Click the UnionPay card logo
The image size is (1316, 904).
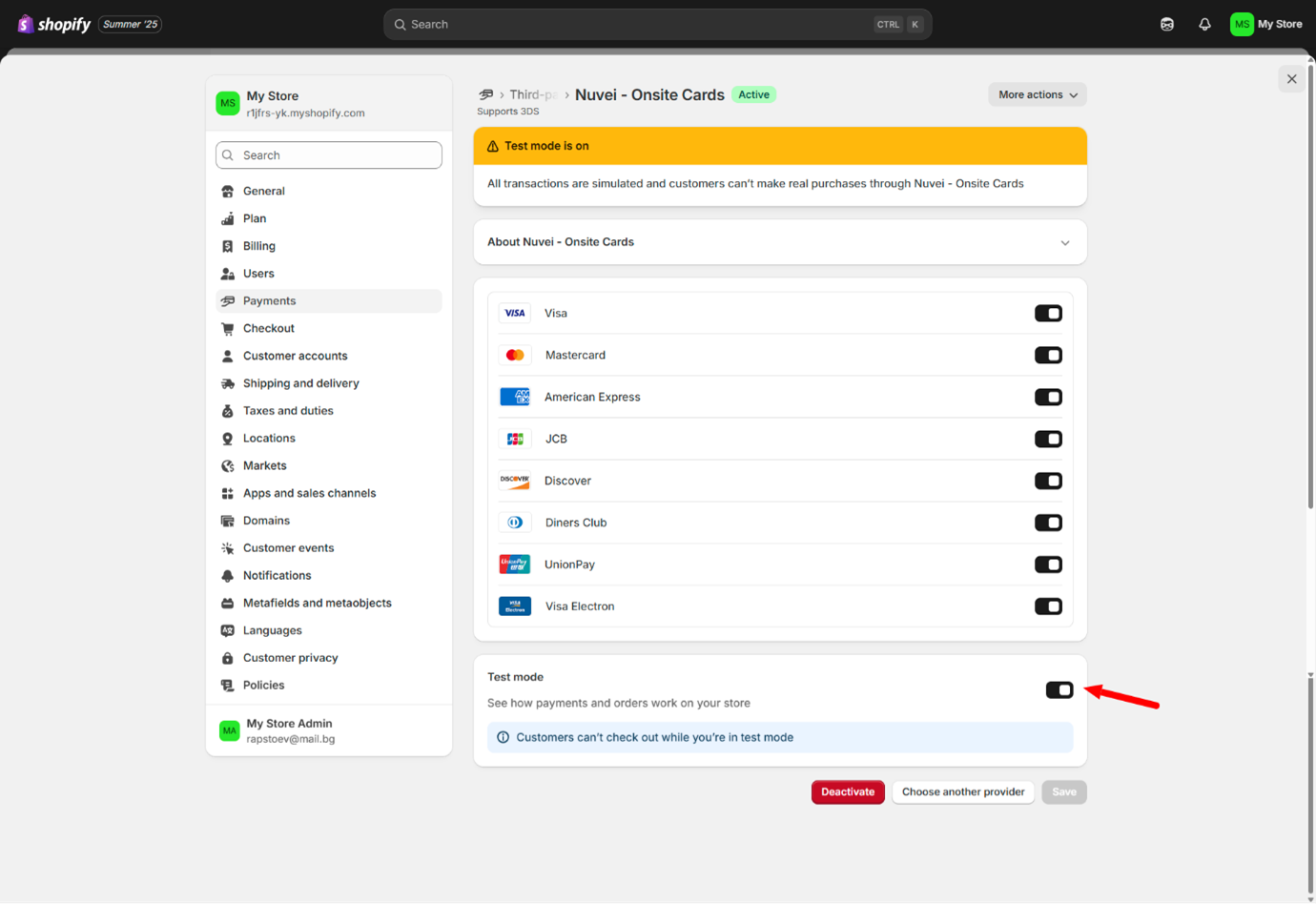515,565
